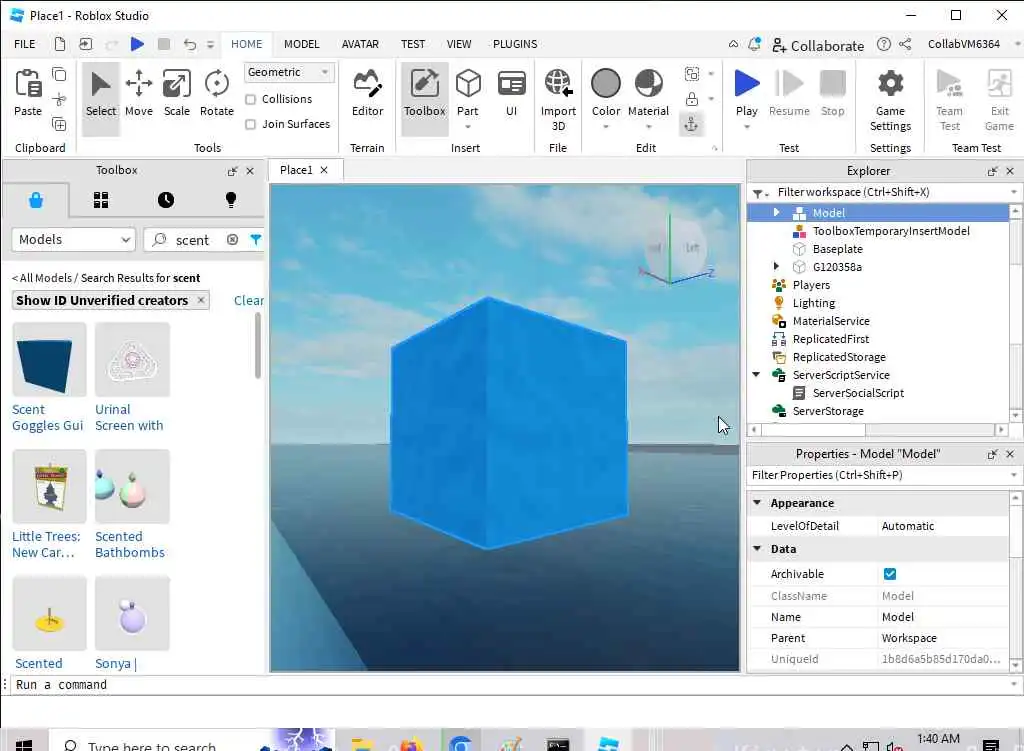Expand the Model tree node
The height and width of the screenshot is (751, 1024).
click(x=776, y=212)
